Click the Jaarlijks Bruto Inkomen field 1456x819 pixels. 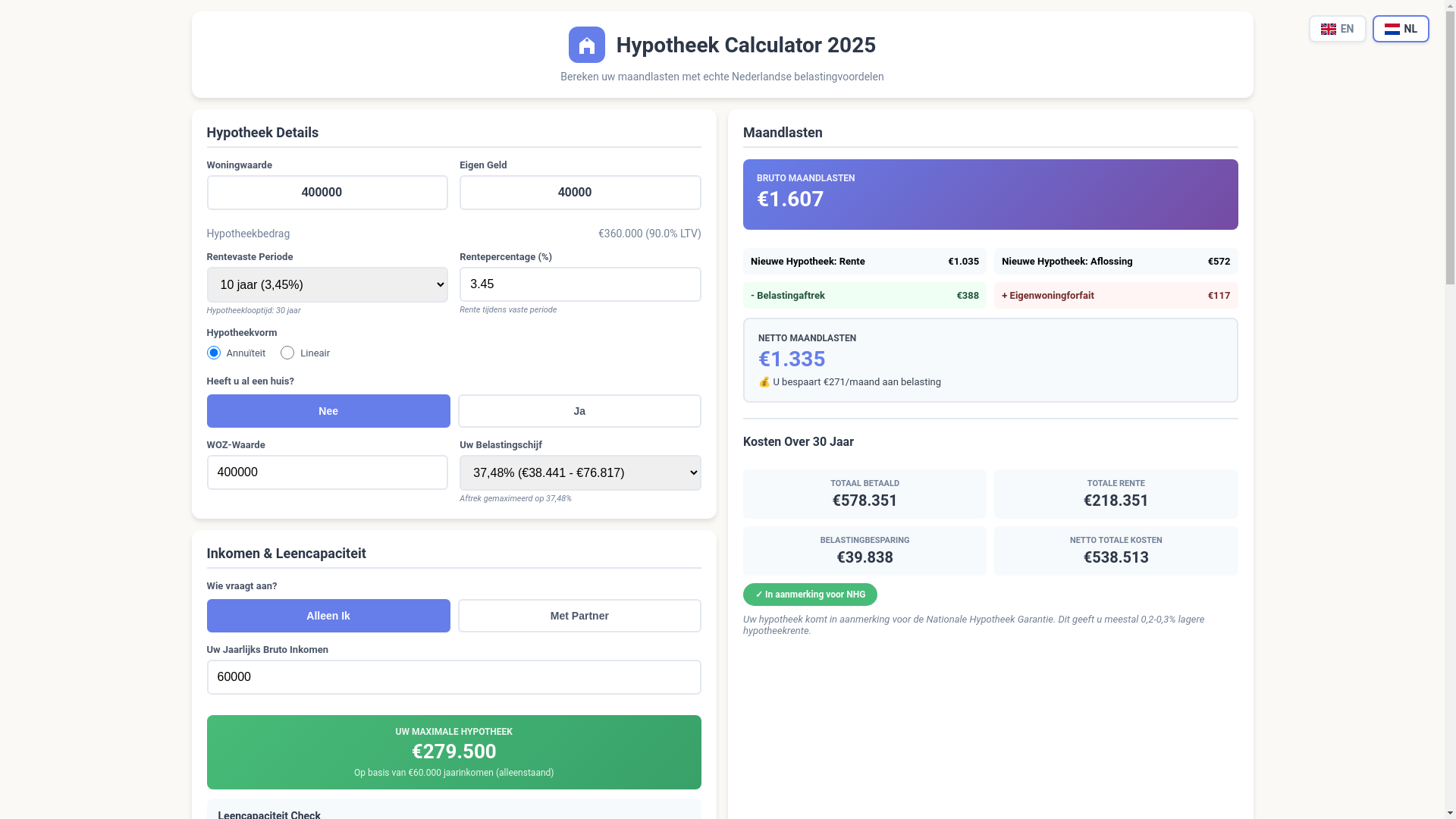click(453, 677)
